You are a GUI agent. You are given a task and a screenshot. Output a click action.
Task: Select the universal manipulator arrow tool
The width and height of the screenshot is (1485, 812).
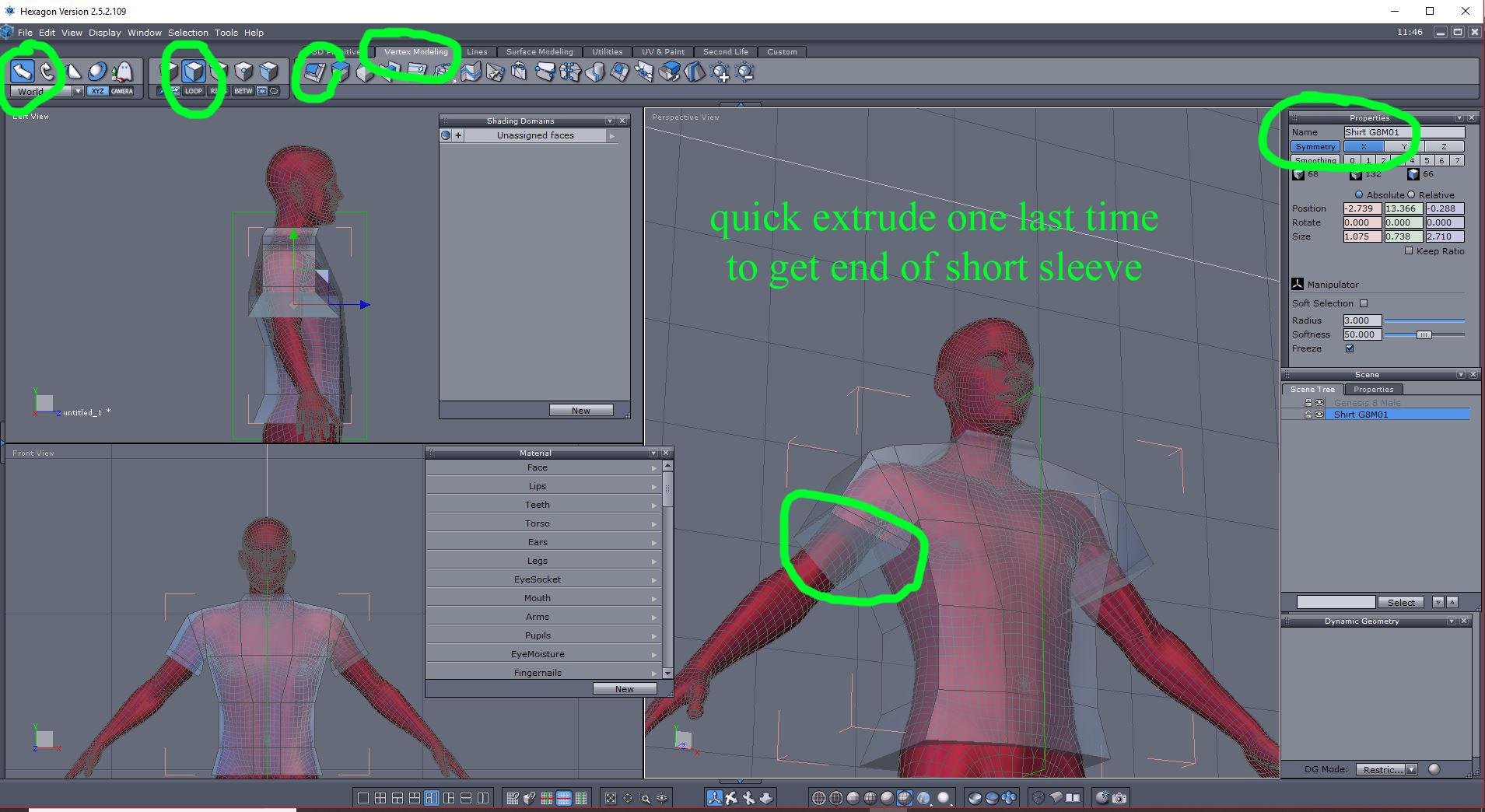pos(23,72)
